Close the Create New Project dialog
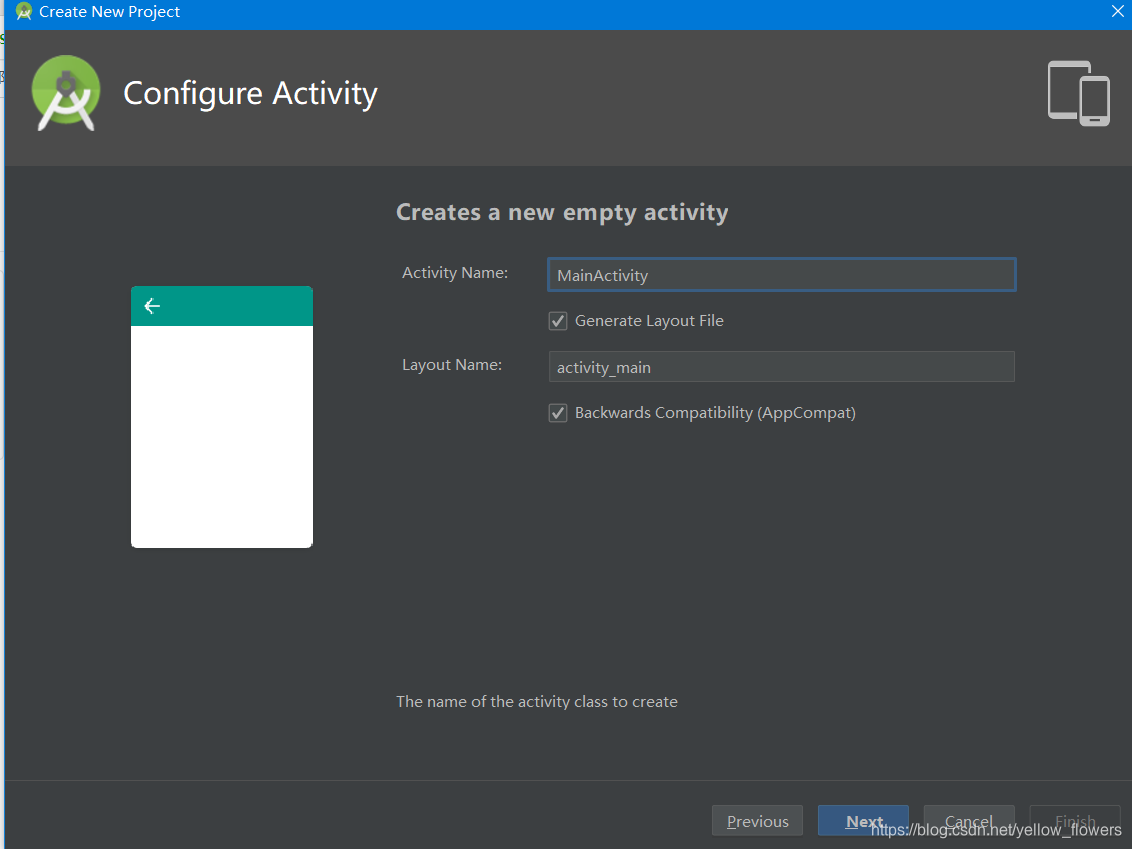Viewport: 1132px width, 849px height. [x=1118, y=12]
